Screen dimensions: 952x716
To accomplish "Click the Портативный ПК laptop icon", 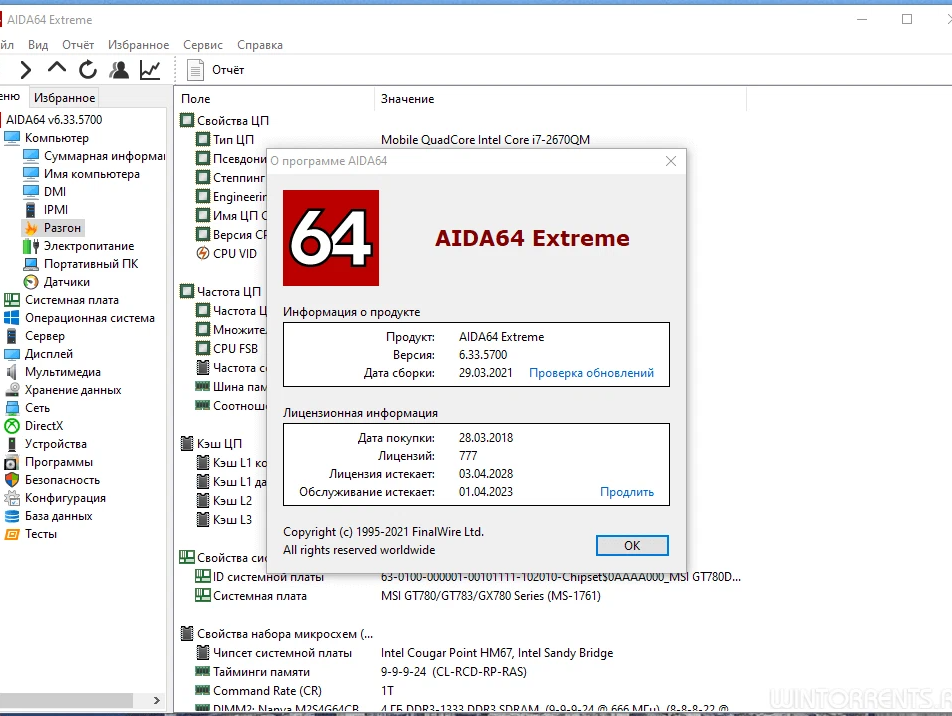I will [x=31, y=264].
